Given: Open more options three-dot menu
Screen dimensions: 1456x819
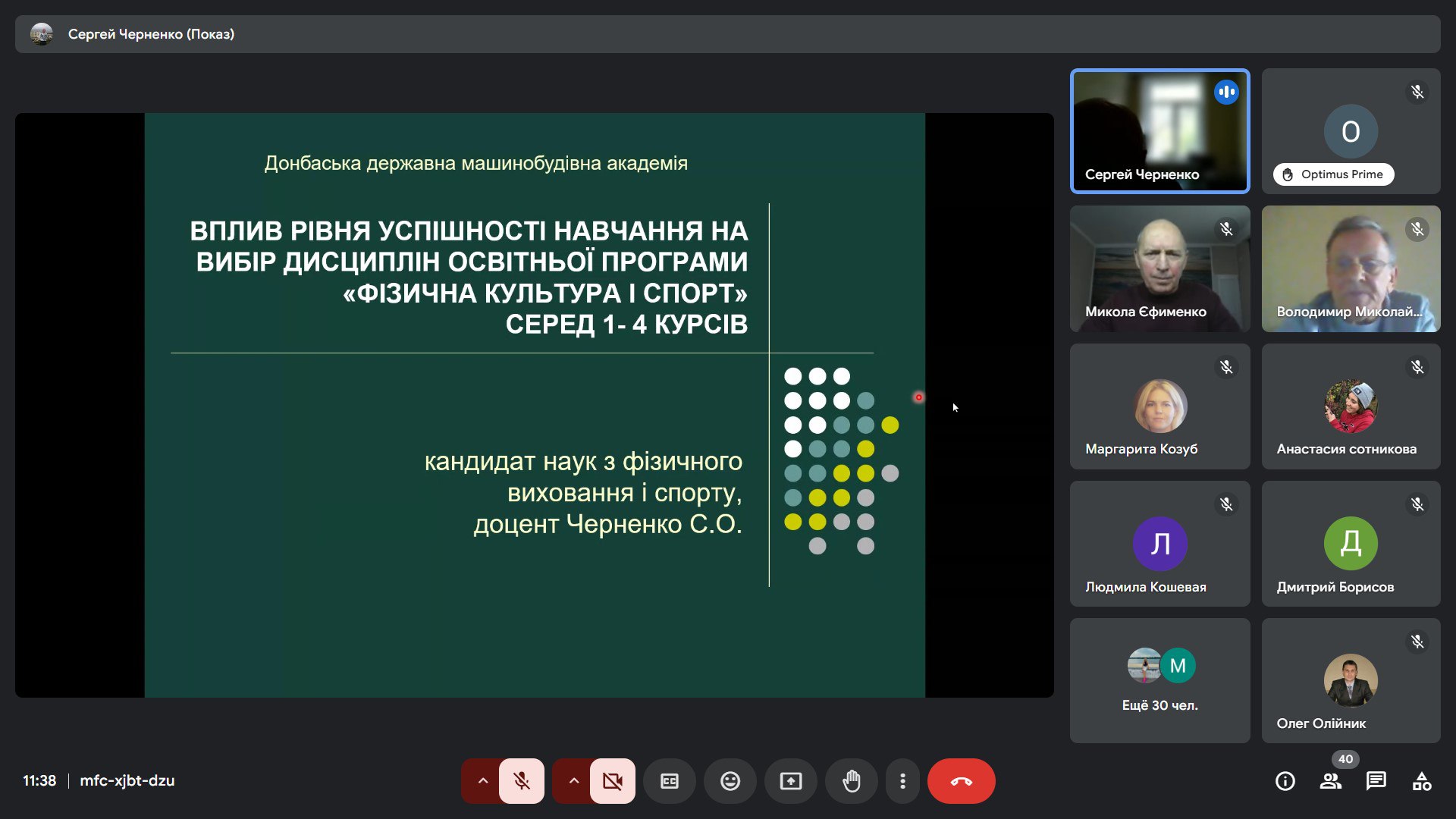Looking at the screenshot, I should pyautogui.click(x=902, y=780).
